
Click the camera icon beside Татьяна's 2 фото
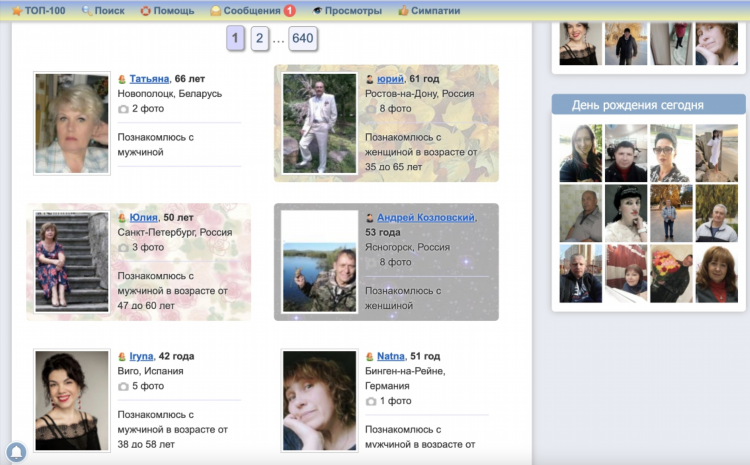[123, 109]
